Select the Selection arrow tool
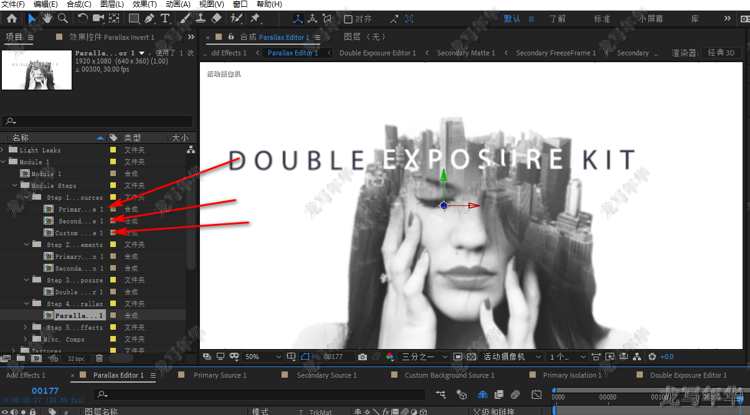This screenshot has width=750, height=415. (x=32, y=19)
